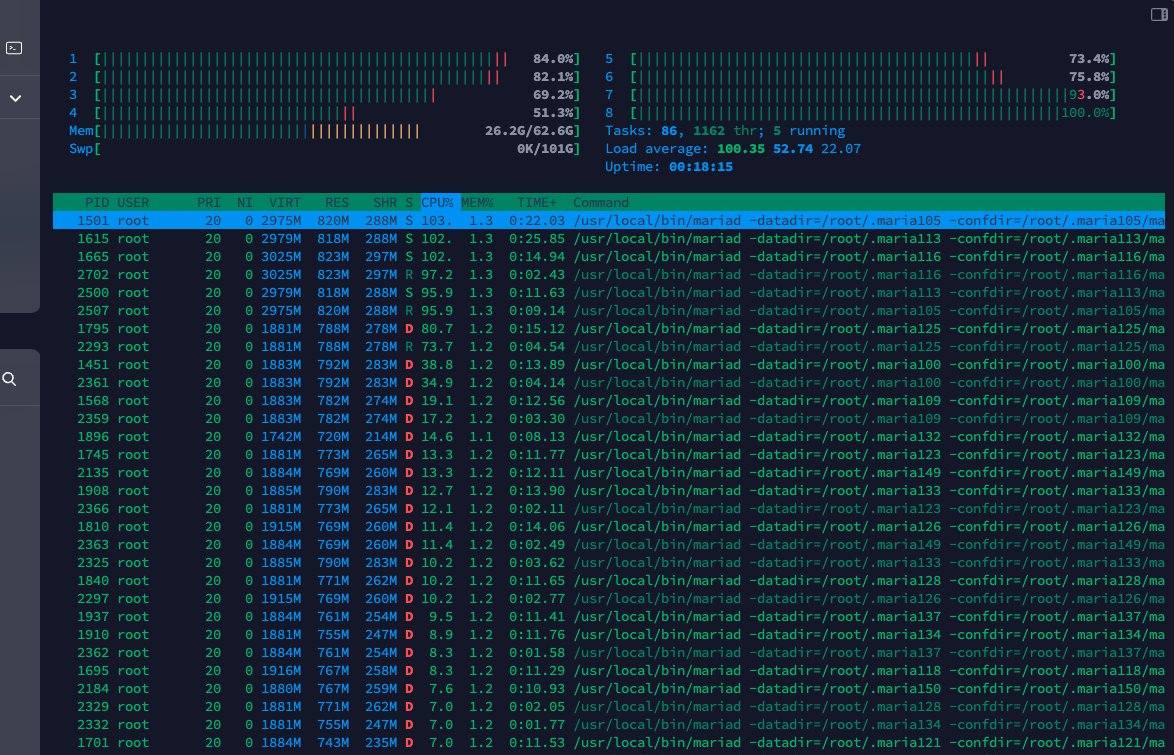This screenshot has height=755, width=1174.
Task: Select process row with PID 1937
Action: (609, 616)
